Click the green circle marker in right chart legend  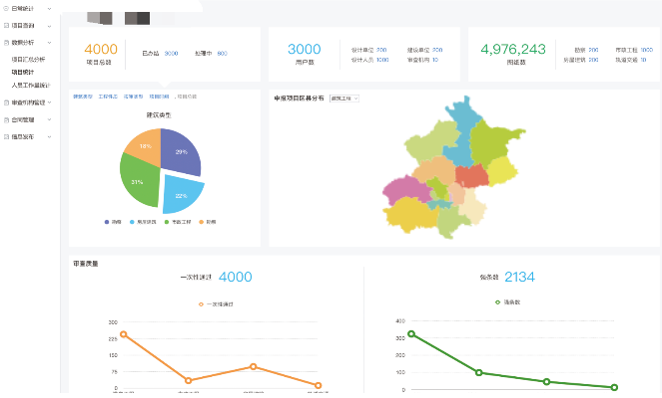(498, 302)
